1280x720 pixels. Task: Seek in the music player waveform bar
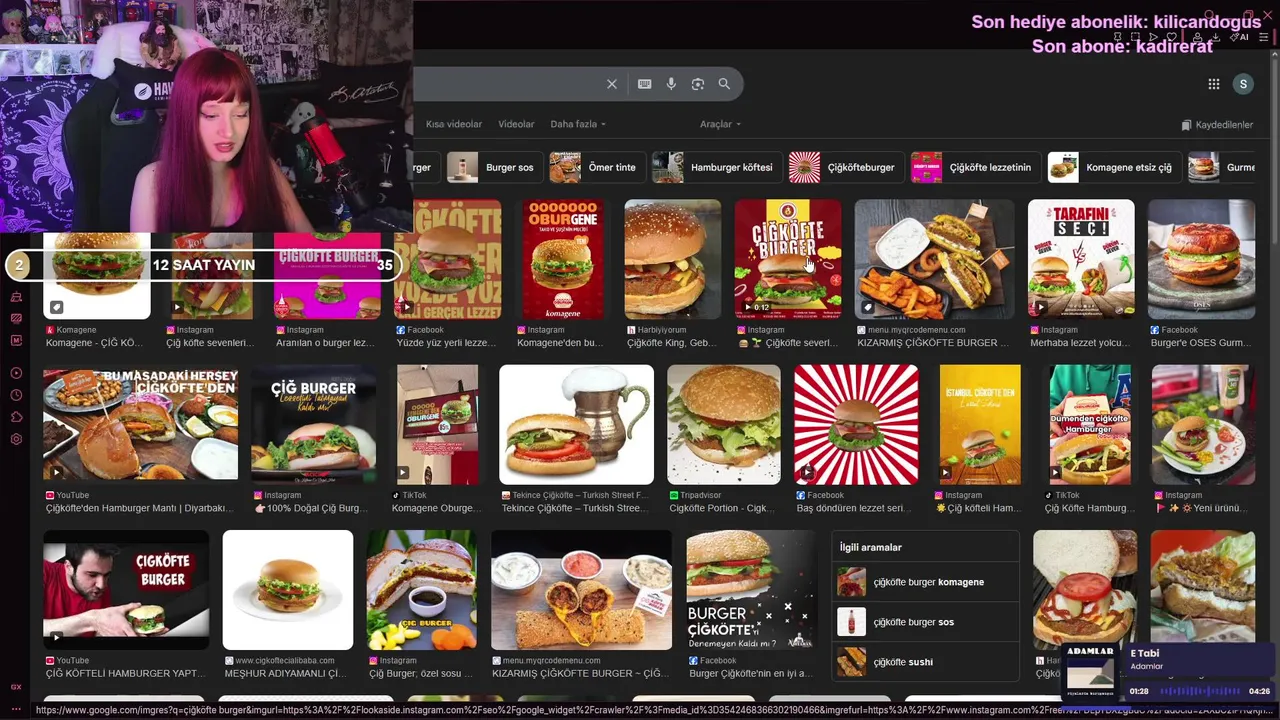pyautogui.click(x=1200, y=691)
